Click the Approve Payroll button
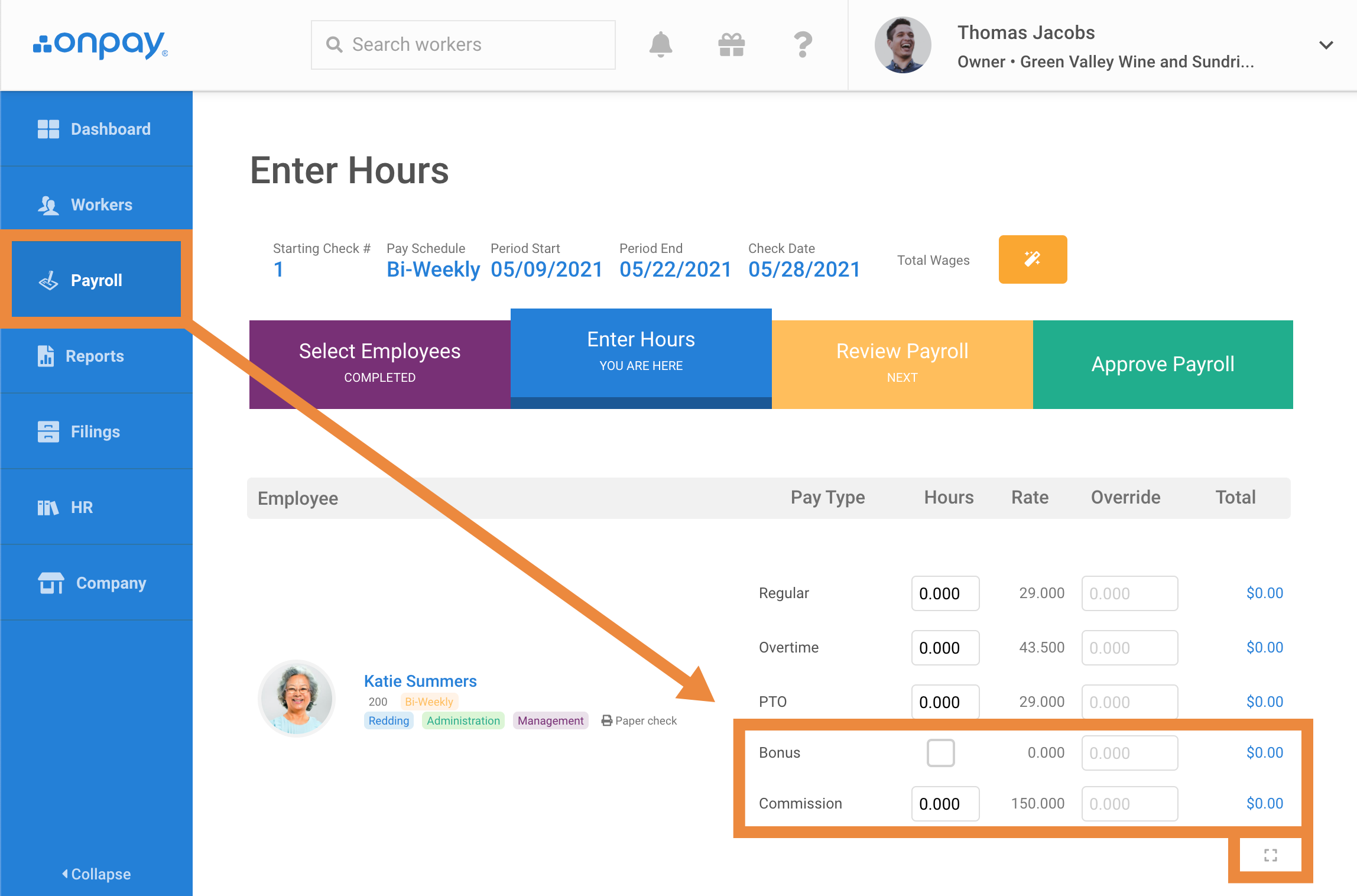The height and width of the screenshot is (896, 1357). (1163, 364)
